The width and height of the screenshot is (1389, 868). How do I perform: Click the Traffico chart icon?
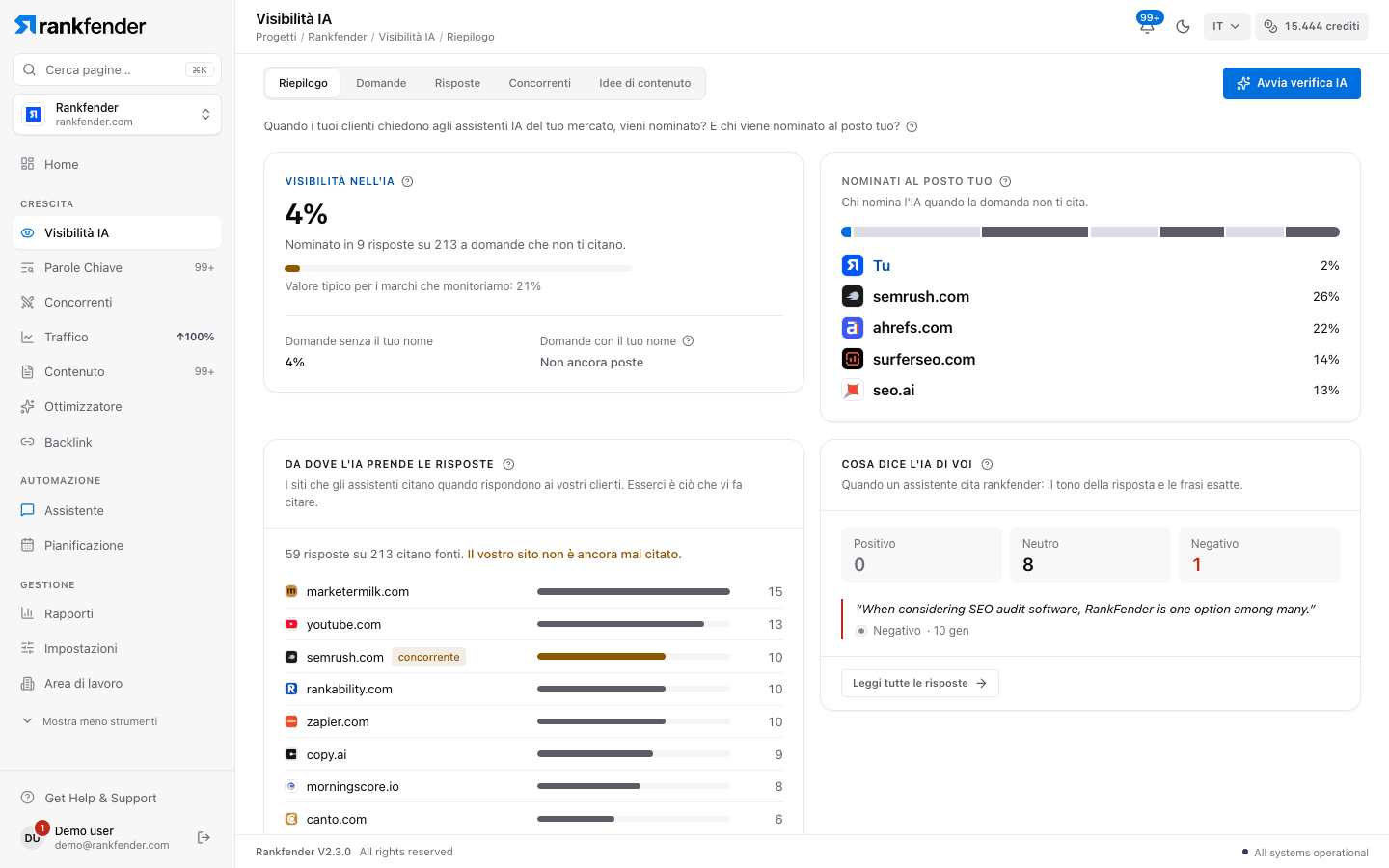(27, 337)
